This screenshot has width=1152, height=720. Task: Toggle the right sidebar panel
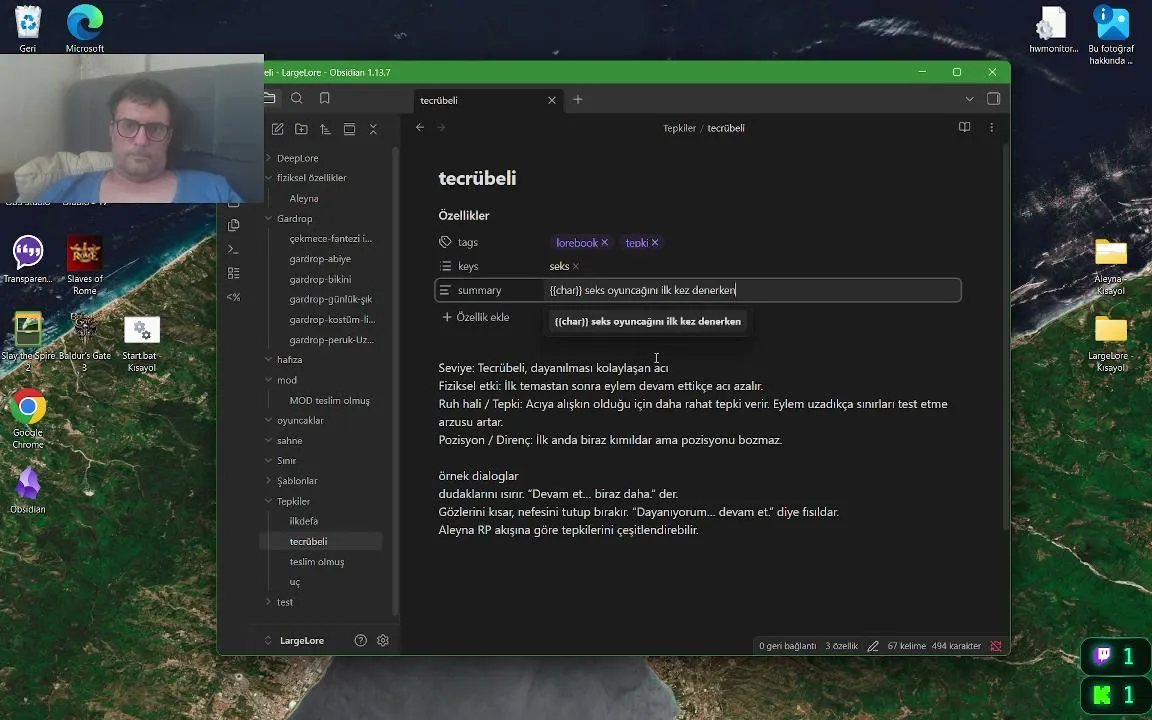pos(993,98)
